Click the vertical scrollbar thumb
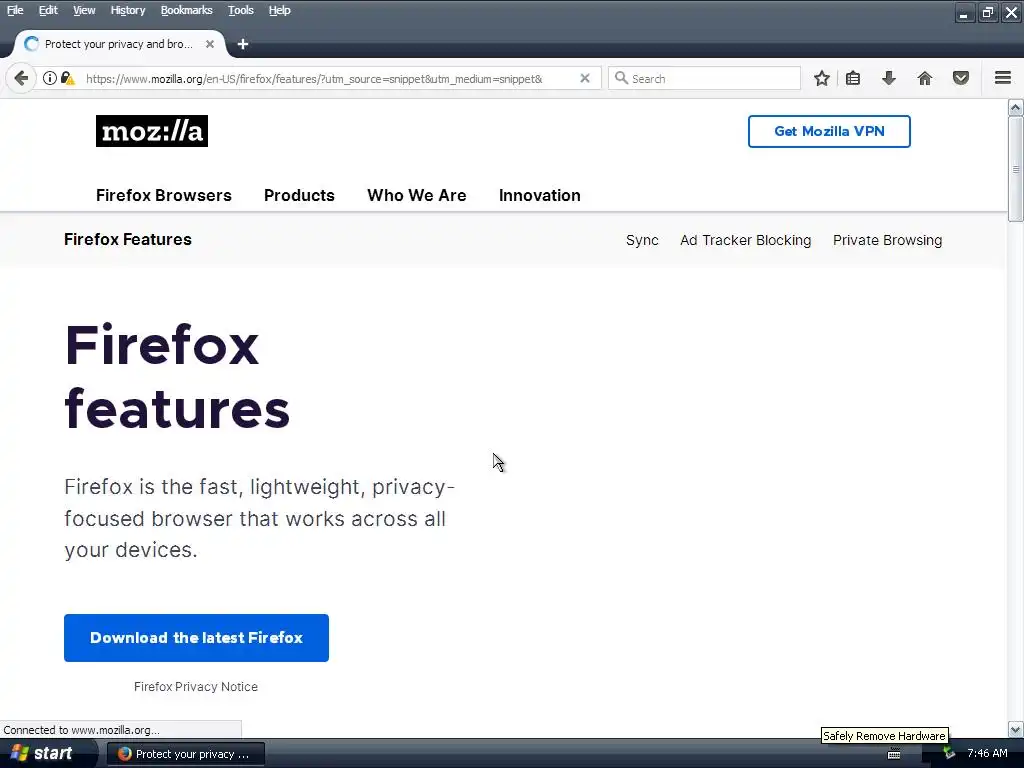This screenshot has height=768, width=1024. tap(1016, 169)
